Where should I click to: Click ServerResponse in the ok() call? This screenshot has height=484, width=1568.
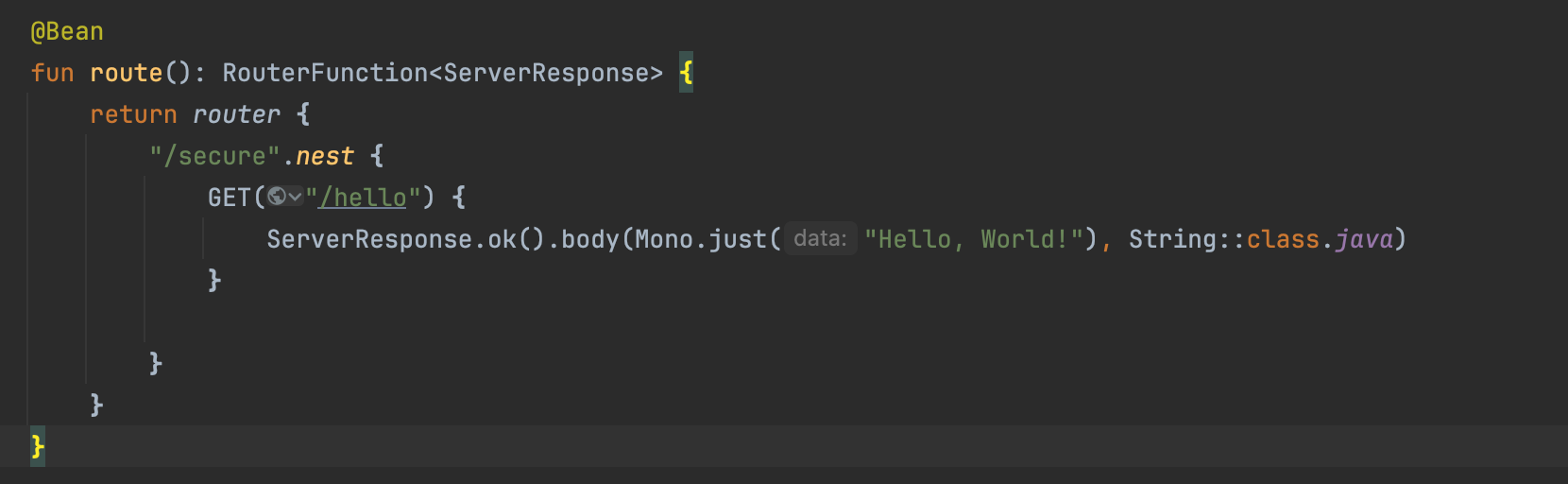pos(369,239)
